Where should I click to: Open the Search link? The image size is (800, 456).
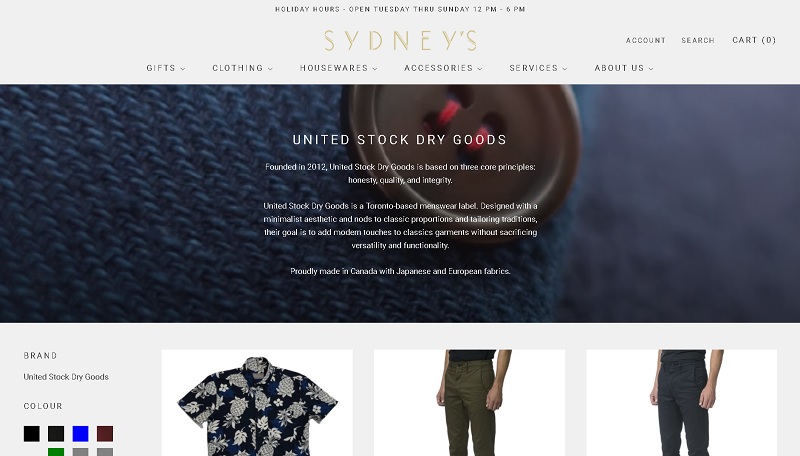coord(698,40)
